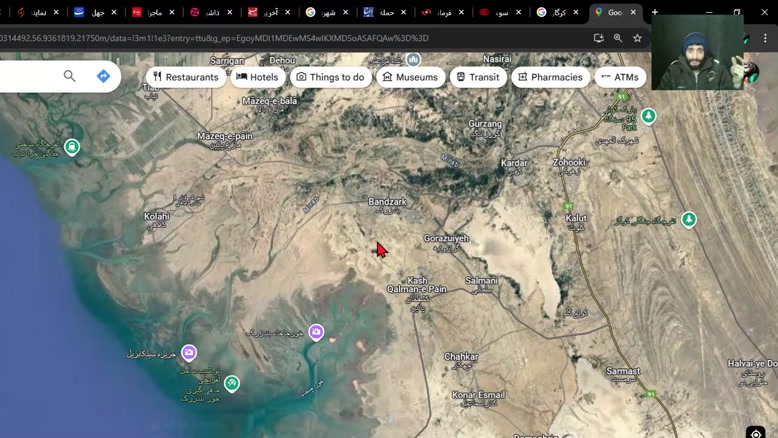The height and width of the screenshot is (438, 778).
Task: Click the Salmani place label
Action: 481,280
